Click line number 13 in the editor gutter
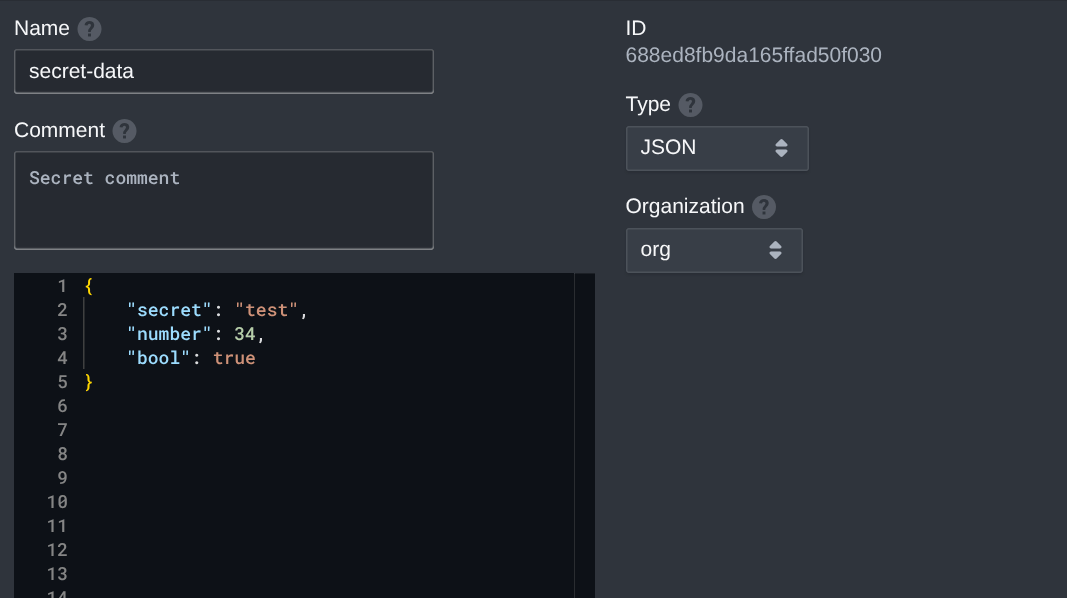Viewport: 1067px width, 598px height. [57, 574]
